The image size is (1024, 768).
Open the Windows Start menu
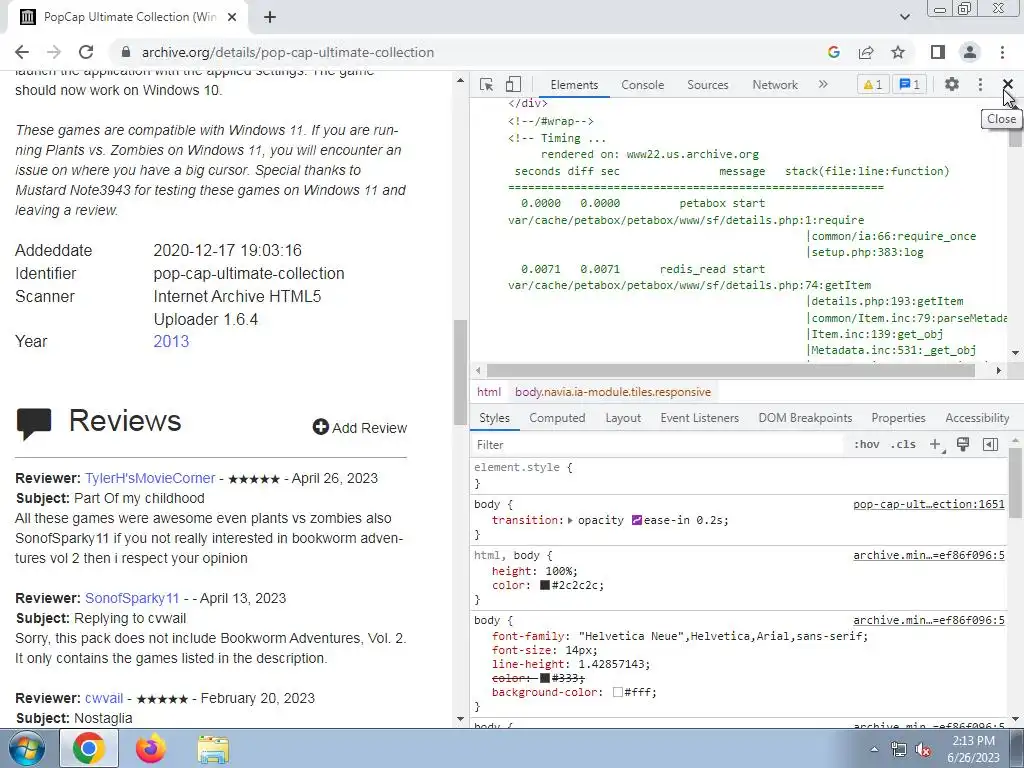(x=26, y=748)
